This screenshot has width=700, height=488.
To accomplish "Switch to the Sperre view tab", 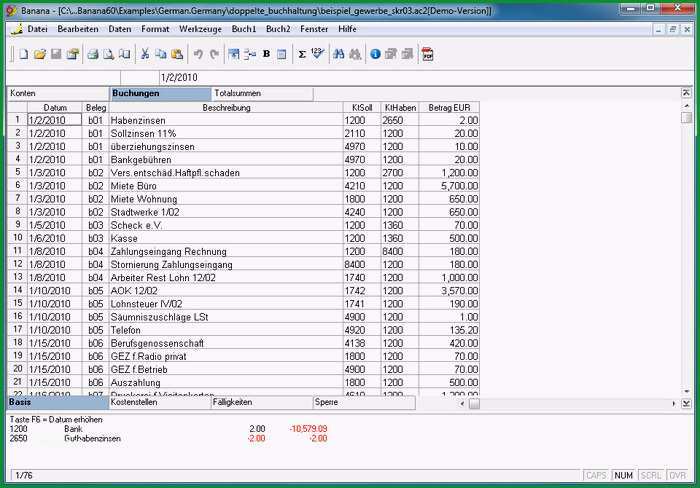I will 364,402.
